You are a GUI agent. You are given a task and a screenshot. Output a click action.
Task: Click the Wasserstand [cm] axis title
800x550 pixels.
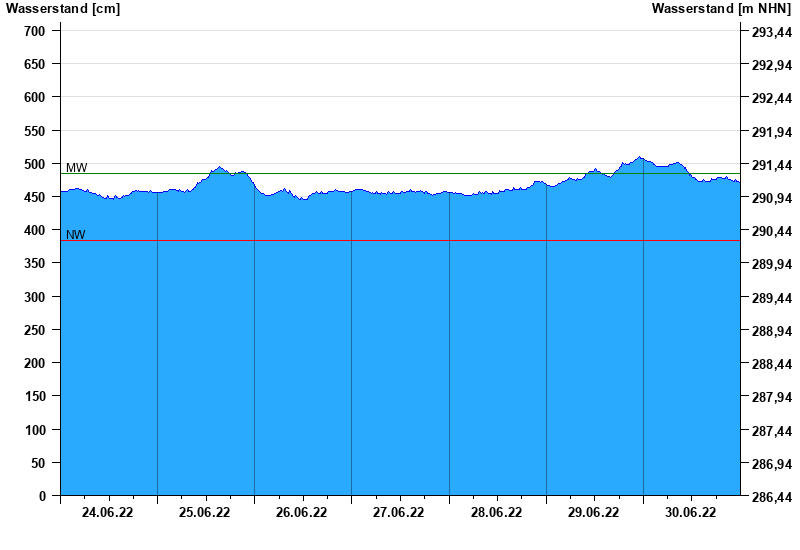click(63, 9)
